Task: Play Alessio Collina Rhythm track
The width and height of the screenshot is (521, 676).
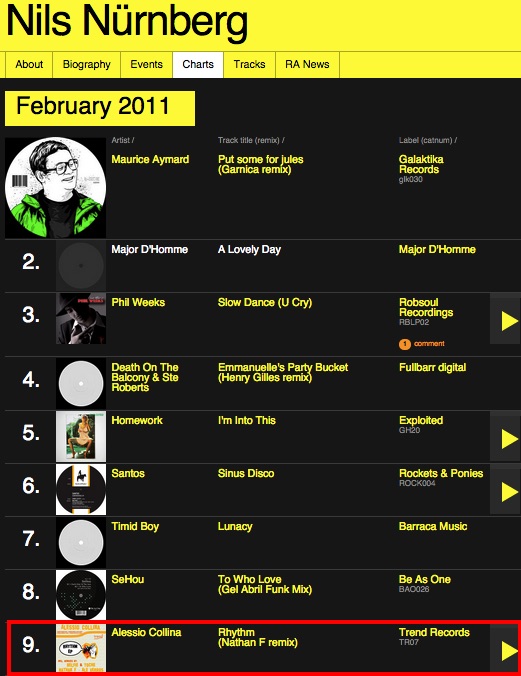Action: 505,648
